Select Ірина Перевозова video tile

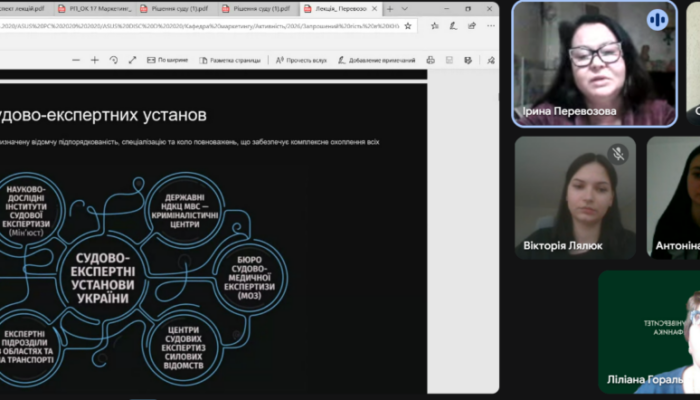(595, 63)
